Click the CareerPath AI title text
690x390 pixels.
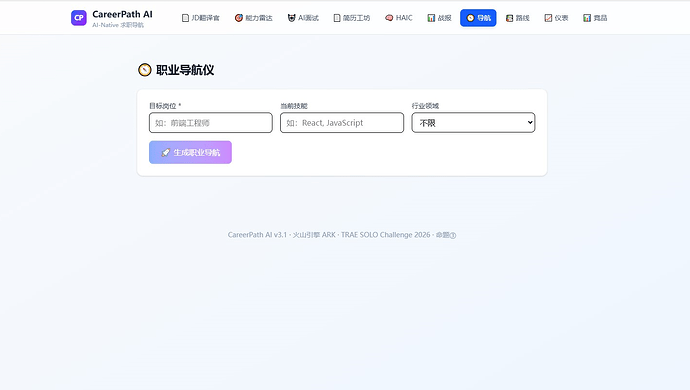coord(122,15)
